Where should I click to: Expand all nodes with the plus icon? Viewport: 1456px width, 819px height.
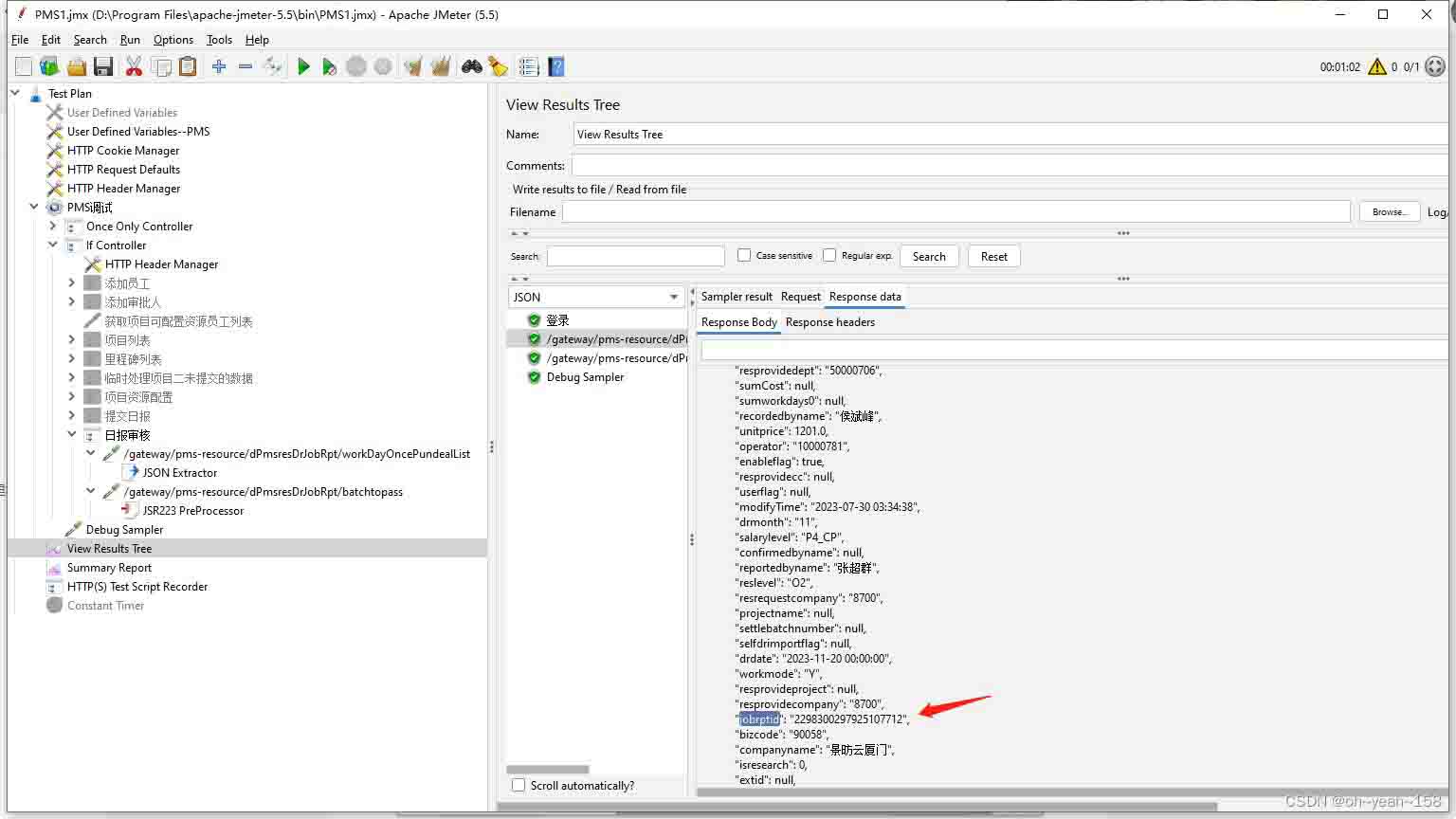tap(219, 66)
